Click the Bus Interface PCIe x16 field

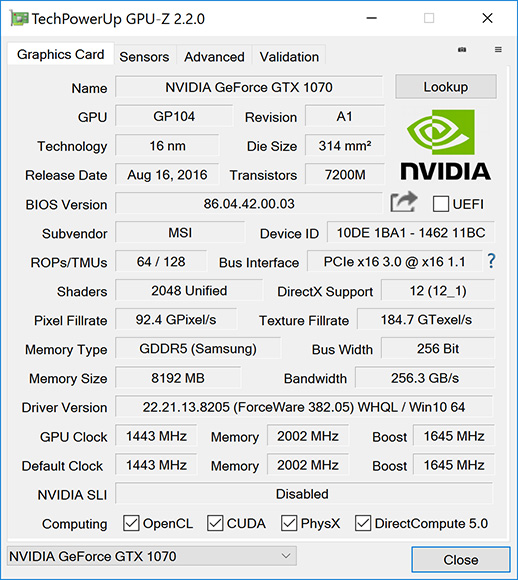click(x=395, y=262)
